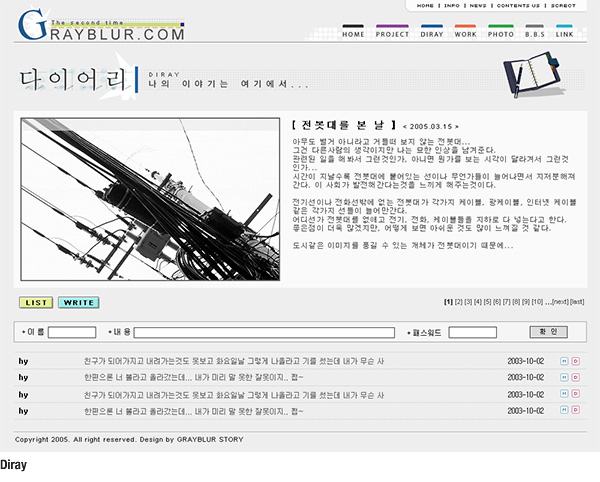
Task: Focus the 내용 content input field
Action: 264,332
